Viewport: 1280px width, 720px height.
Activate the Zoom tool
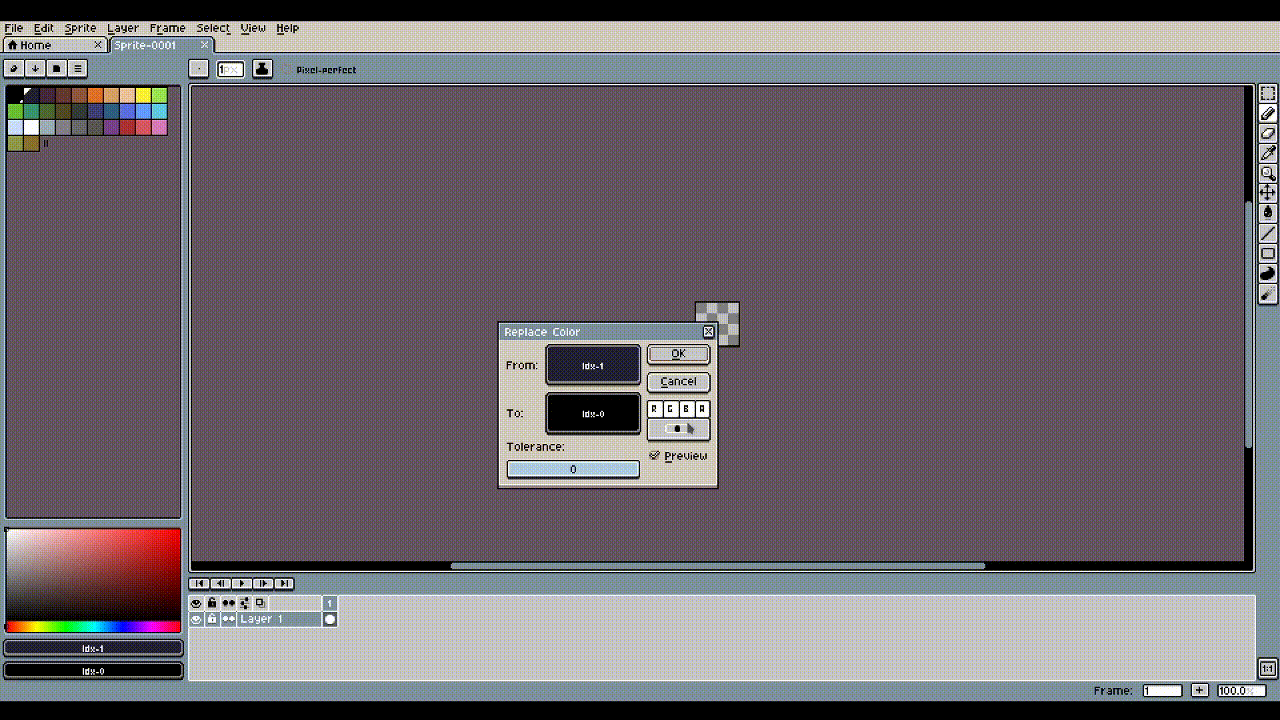pos(1268,174)
